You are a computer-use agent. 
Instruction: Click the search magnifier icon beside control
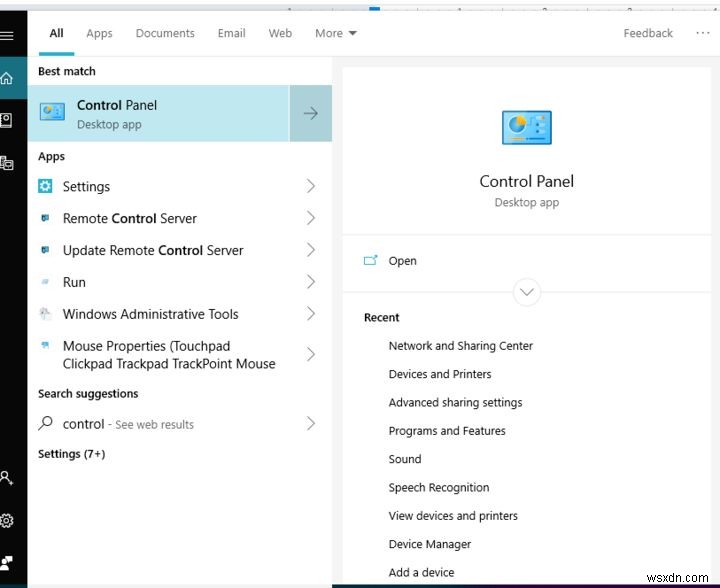click(45, 423)
